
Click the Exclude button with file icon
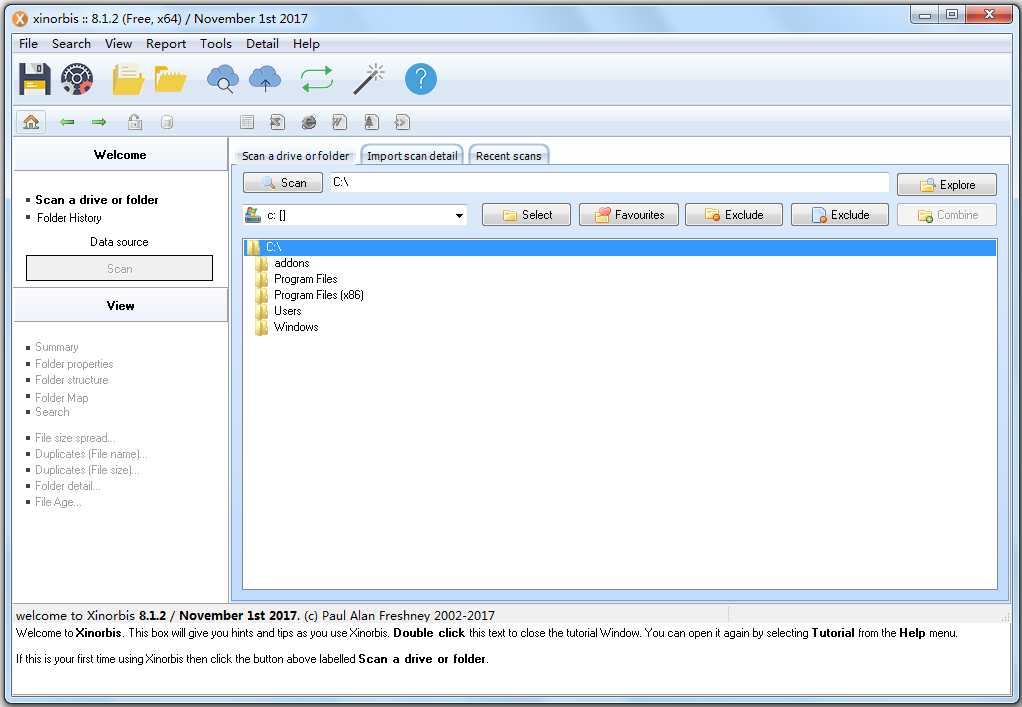click(x=840, y=214)
